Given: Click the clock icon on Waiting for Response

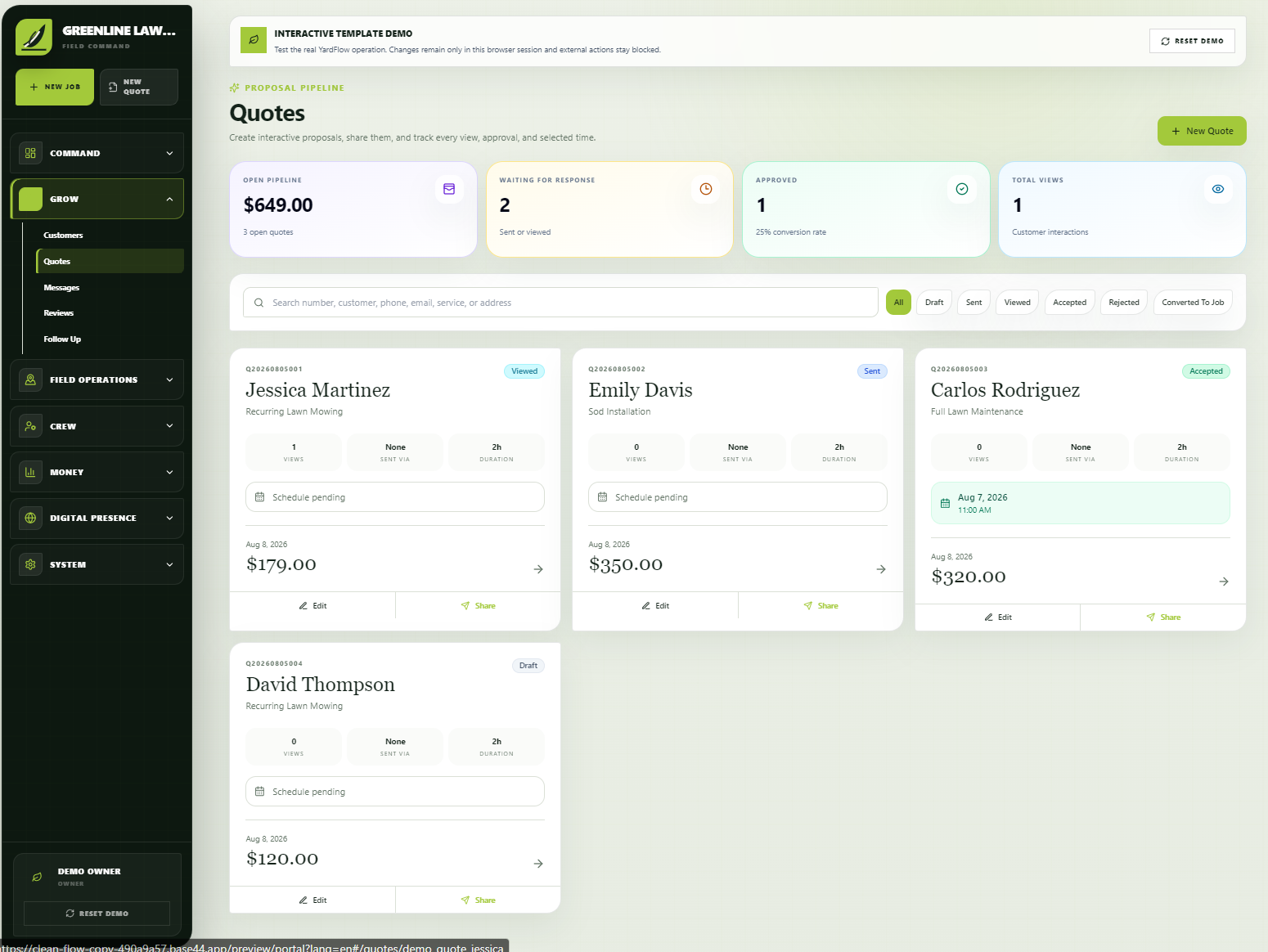Looking at the screenshot, I should pos(706,189).
